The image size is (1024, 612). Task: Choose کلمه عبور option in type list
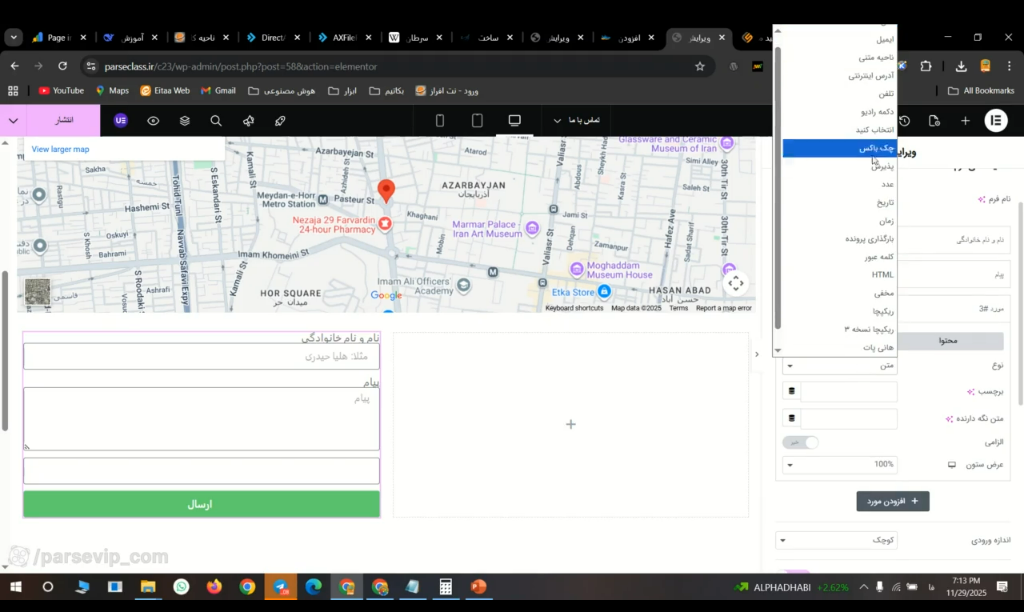coord(840,257)
